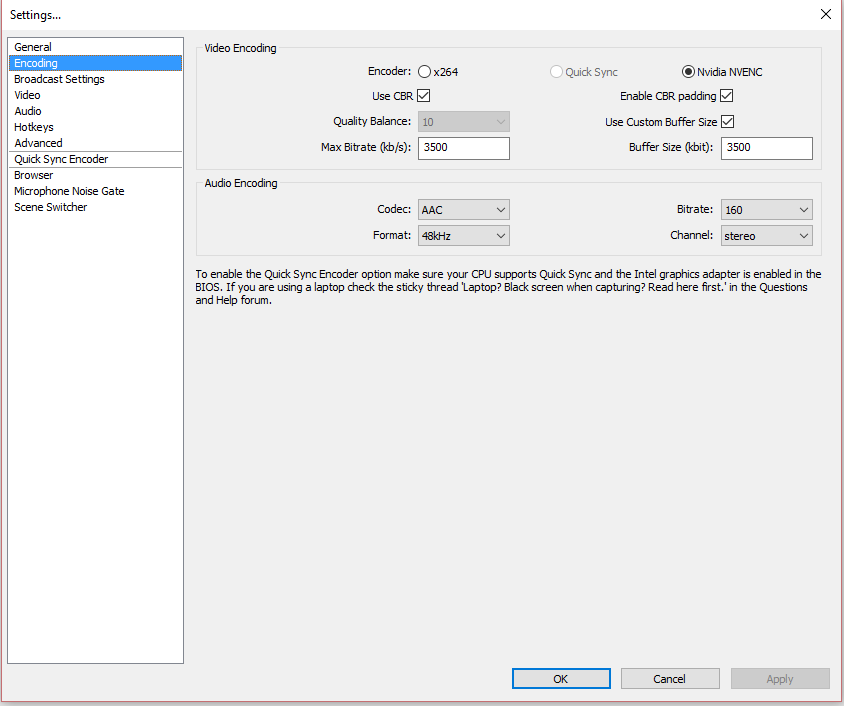Select Quick Sync Encoder in sidebar
The height and width of the screenshot is (706, 844).
(x=95, y=159)
